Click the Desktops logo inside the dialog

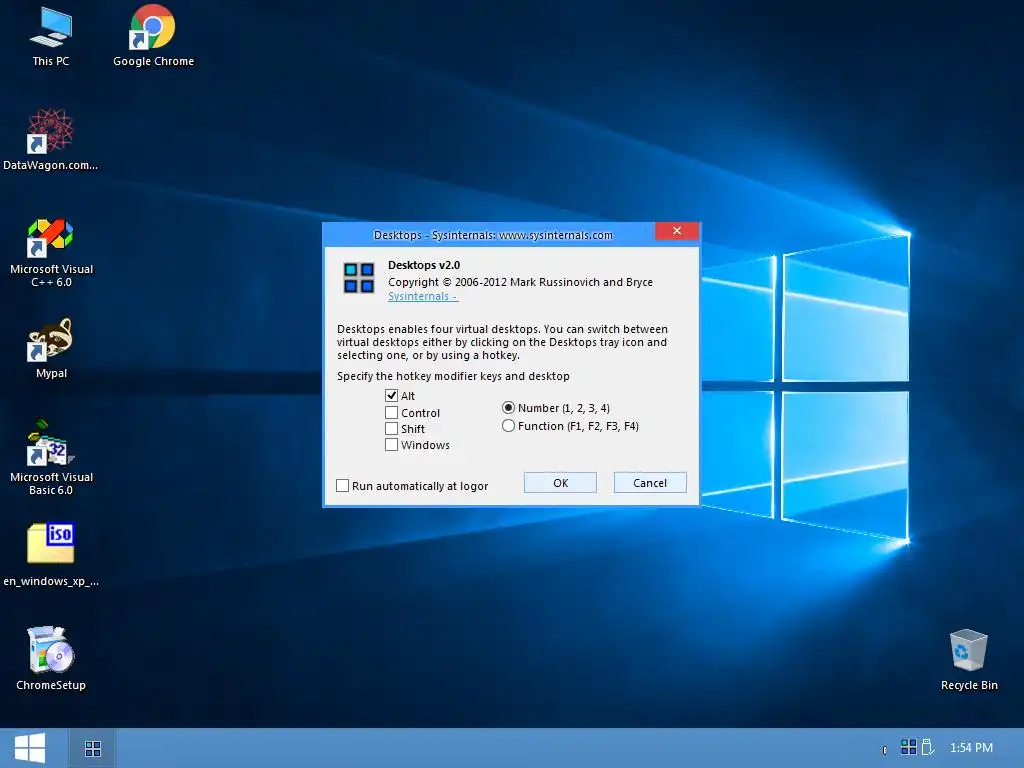[359, 278]
